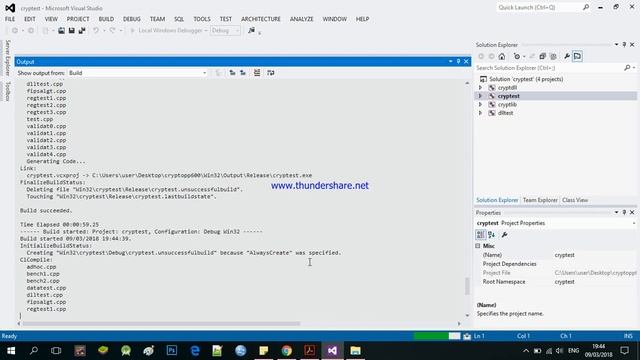Image resolution: width=640 pixels, height=360 pixels.
Task: Toggle Preview Selected Items in Solution Explorer
Action: (577, 56)
